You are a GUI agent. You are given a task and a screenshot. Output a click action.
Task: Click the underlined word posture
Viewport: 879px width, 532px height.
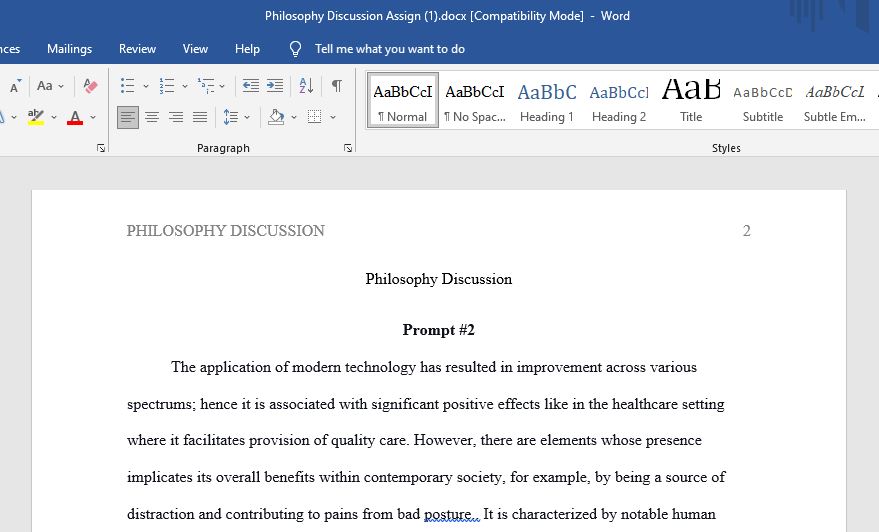(x=447, y=514)
